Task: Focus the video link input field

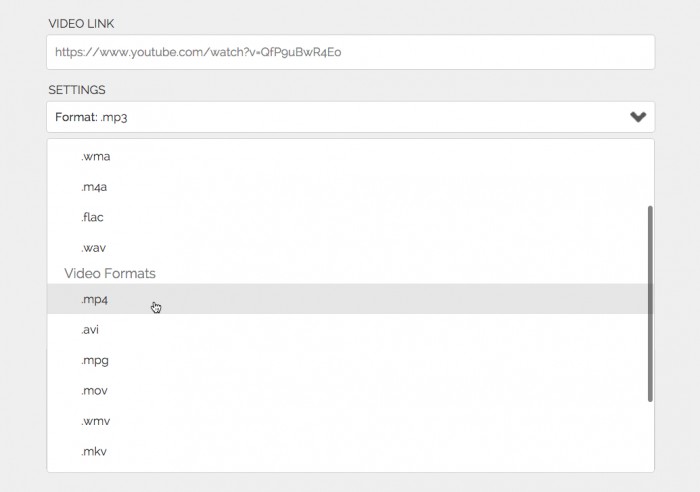Action: point(350,52)
